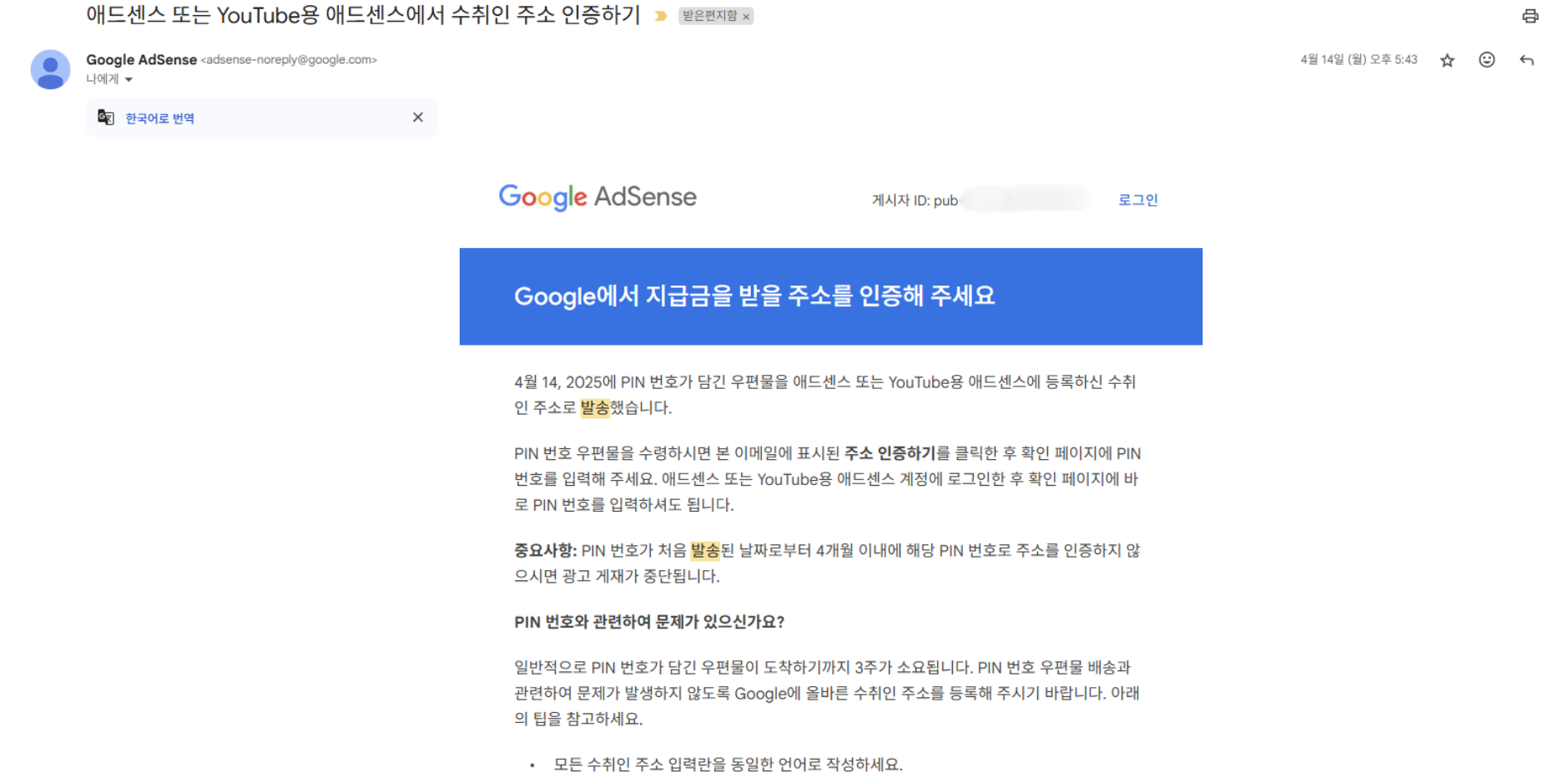Screen dimensions: 1568x783
Task: Click the print icon to print this email
Action: point(1530,16)
